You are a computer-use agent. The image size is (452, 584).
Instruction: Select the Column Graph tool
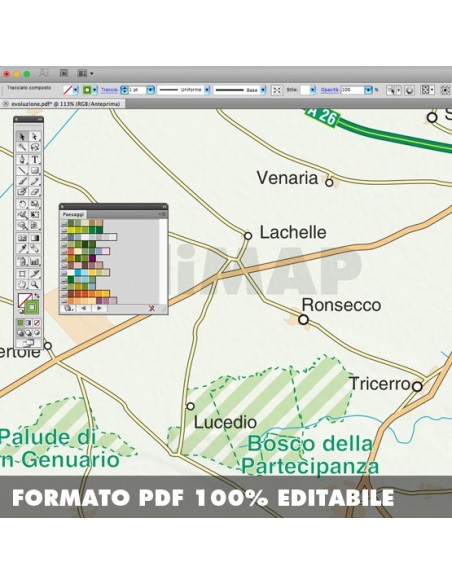click(x=35, y=261)
